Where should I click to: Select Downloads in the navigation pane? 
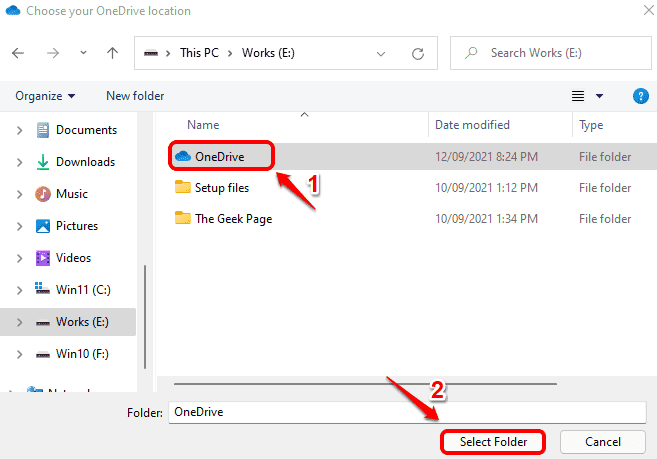pyautogui.click(x=85, y=162)
